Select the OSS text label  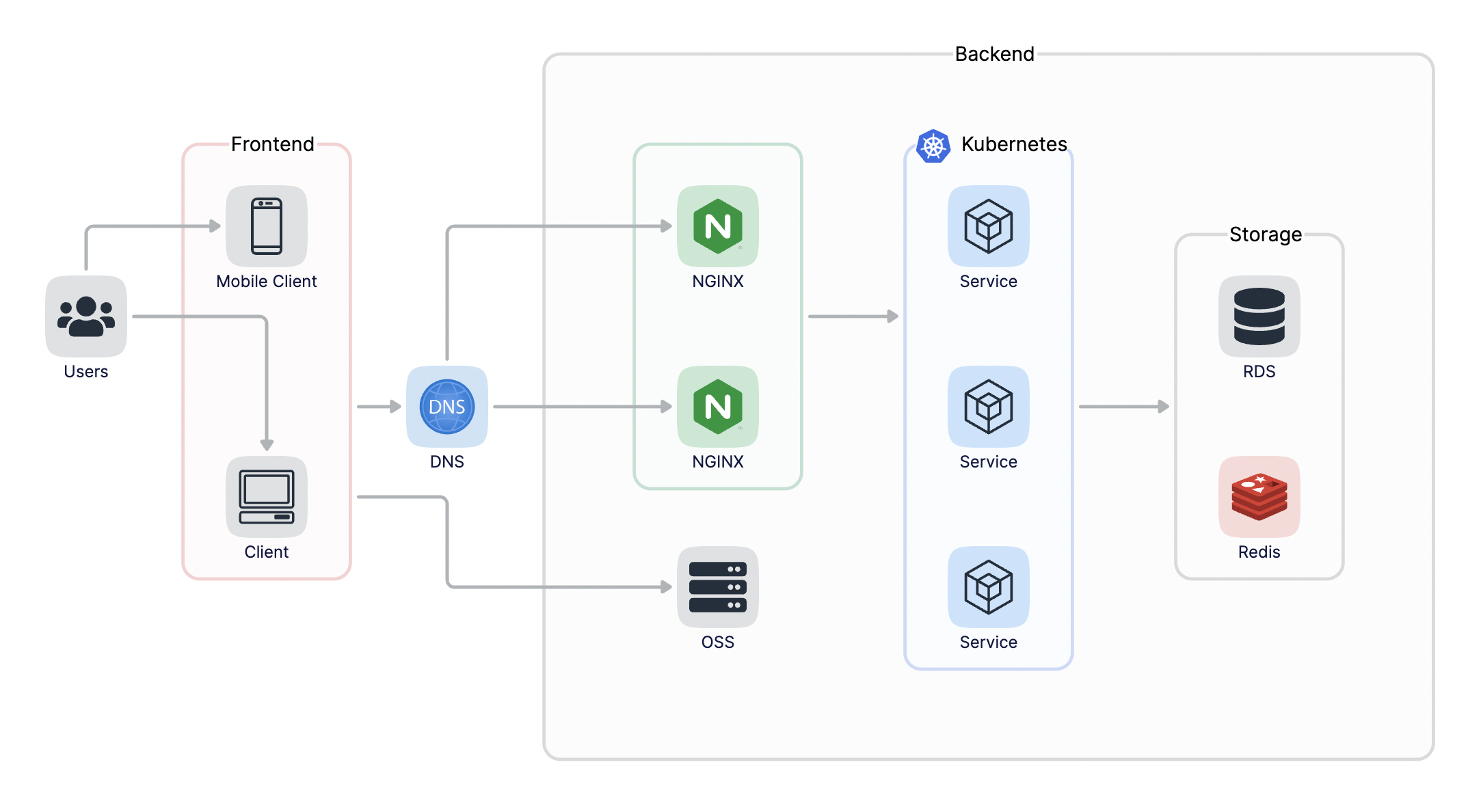(718, 642)
